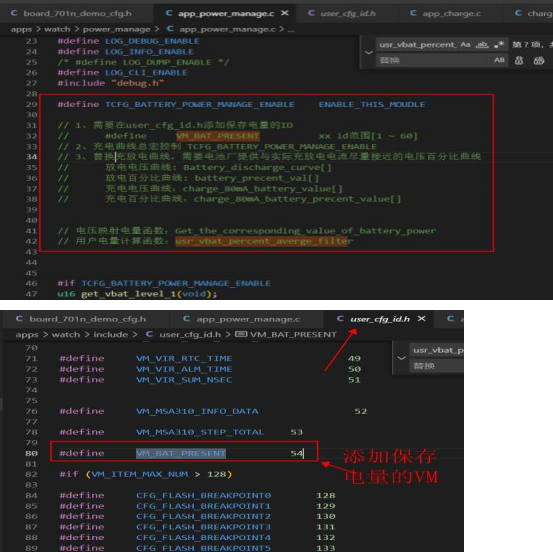Close the user_cfg_id.h tab in lower editor
The image size is (553, 552).
[421, 319]
